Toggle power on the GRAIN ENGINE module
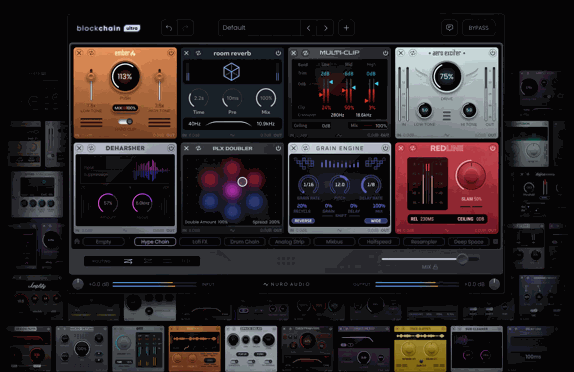Image resolution: width=574 pixels, height=372 pixels. coord(385,148)
